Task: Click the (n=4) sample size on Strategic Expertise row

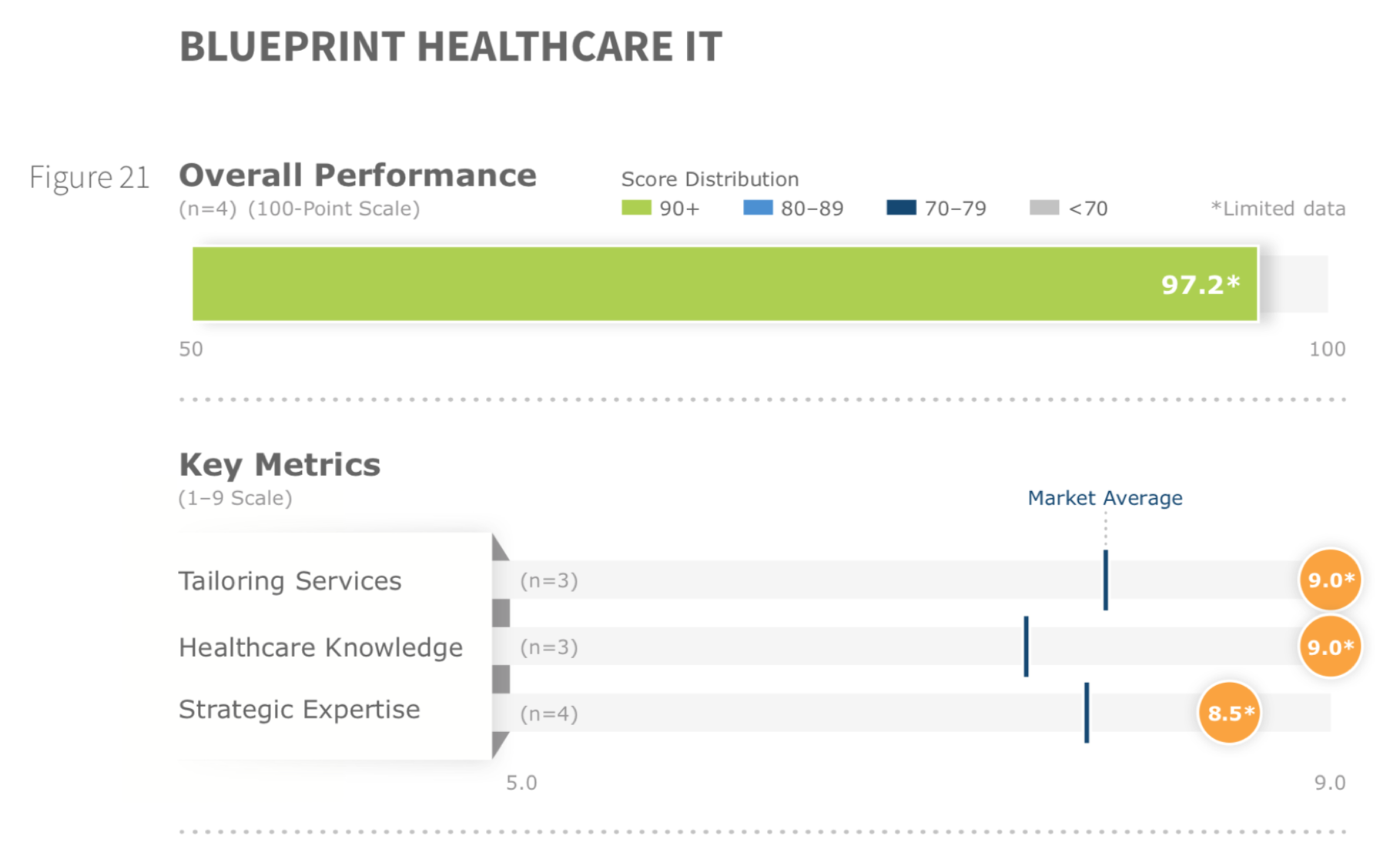Action: [549, 714]
